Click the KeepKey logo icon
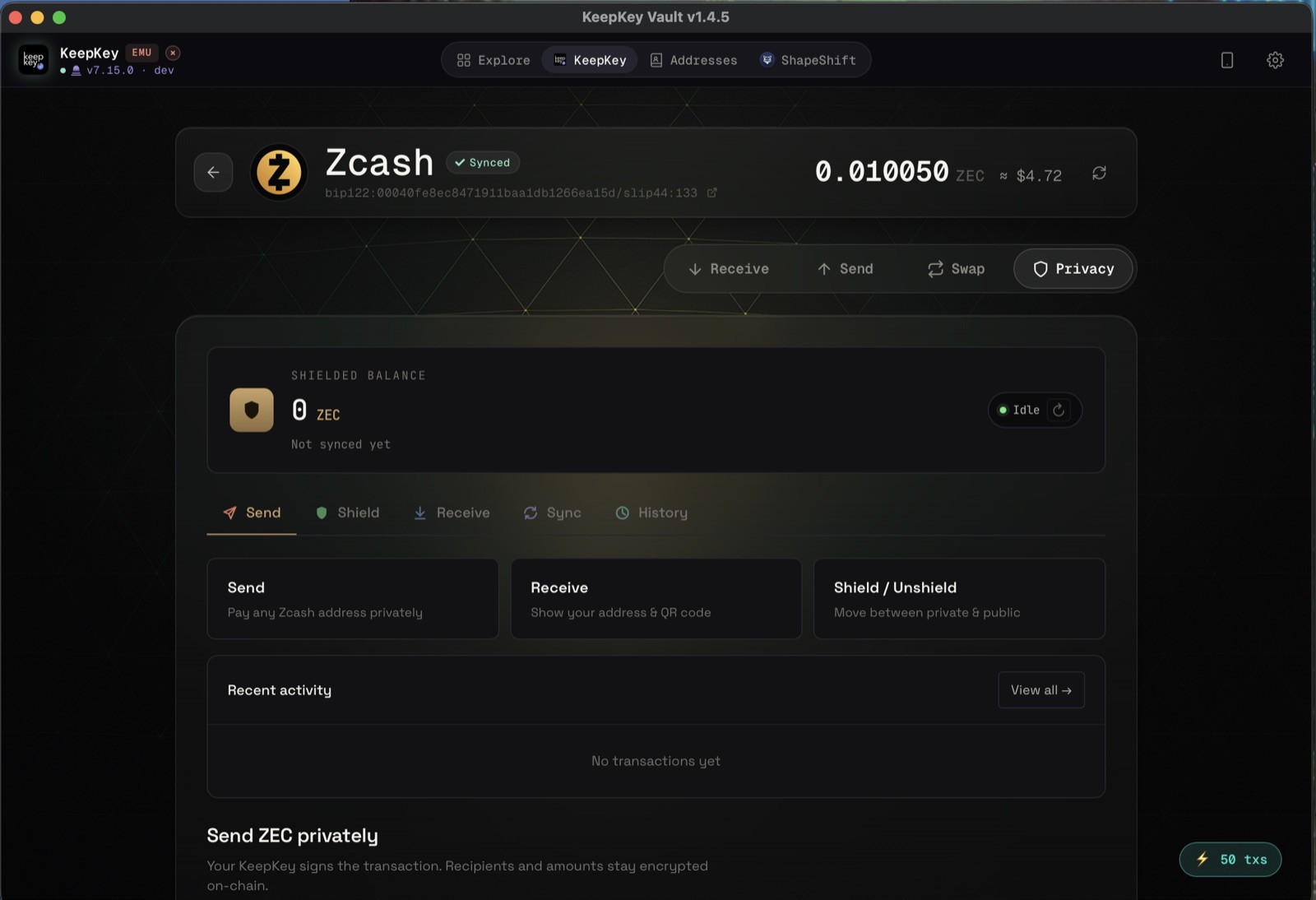 point(34,60)
